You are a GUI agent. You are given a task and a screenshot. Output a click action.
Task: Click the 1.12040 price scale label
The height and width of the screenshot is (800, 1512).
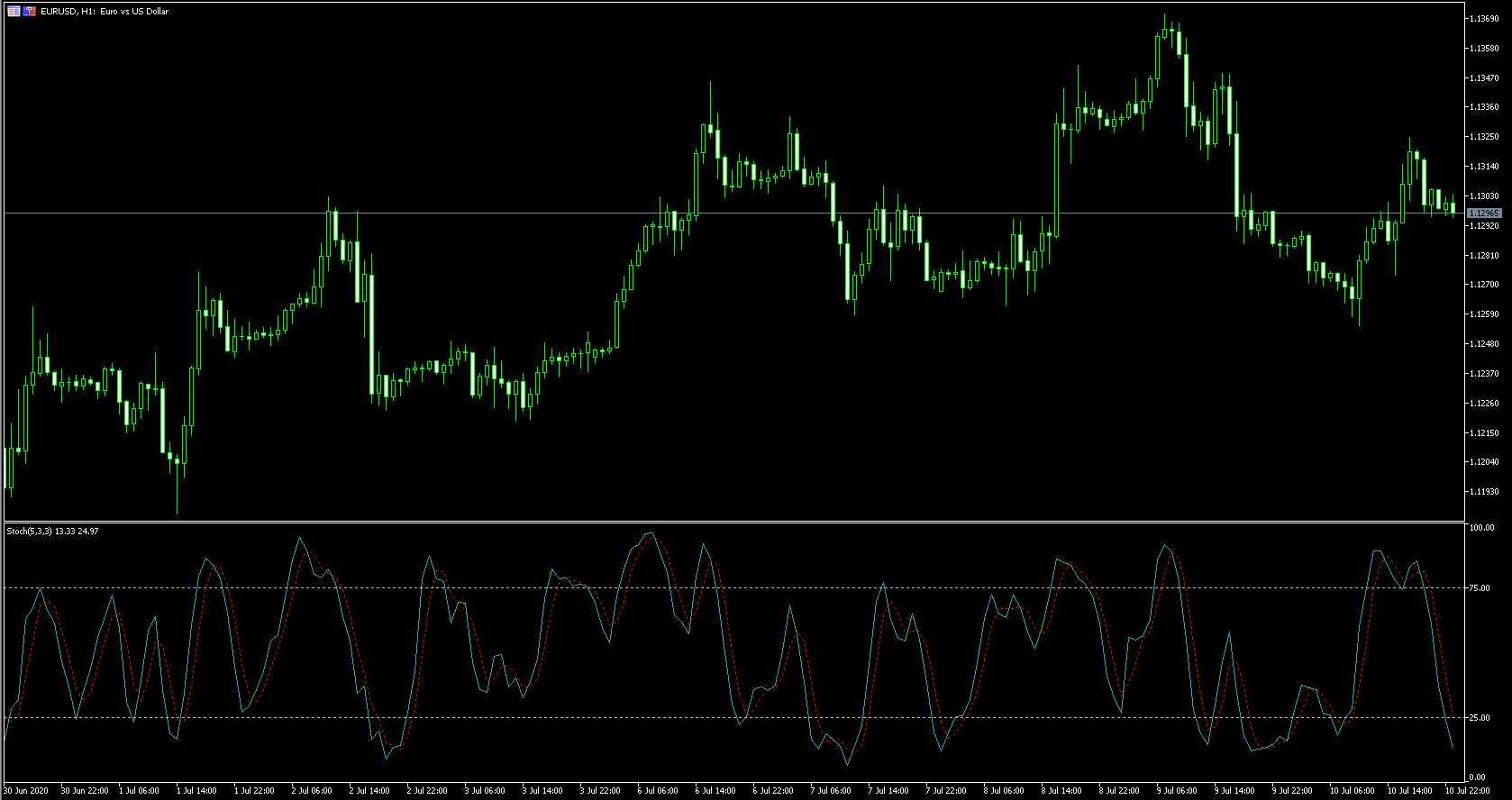(x=1484, y=462)
